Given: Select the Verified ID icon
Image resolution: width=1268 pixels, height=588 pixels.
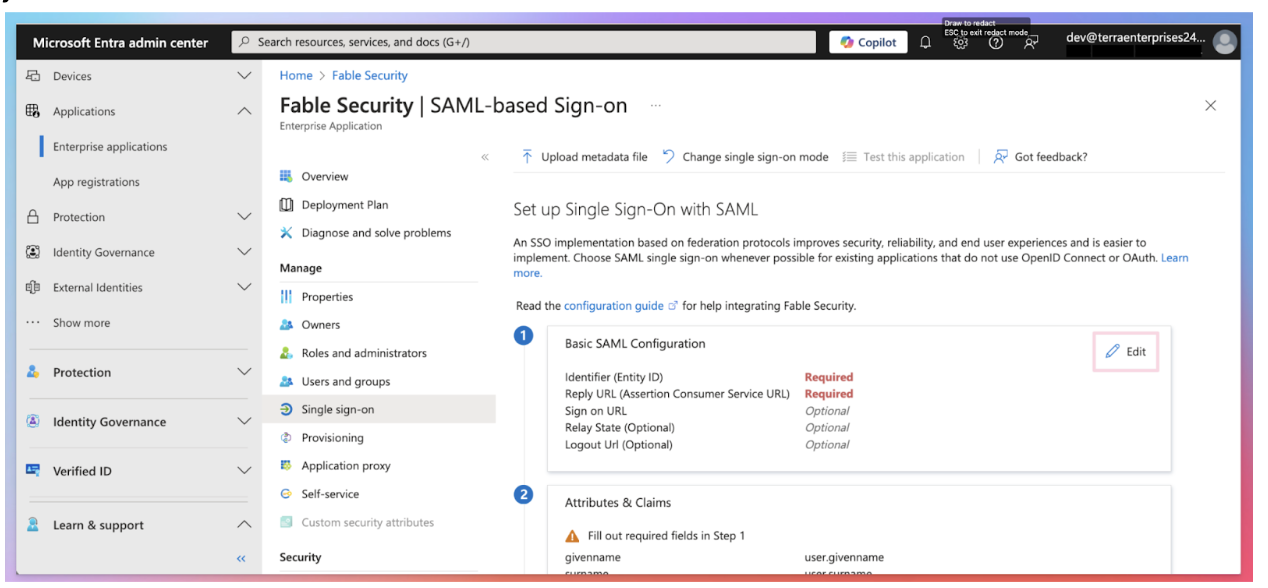Looking at the screenshot, I should 33,470.
